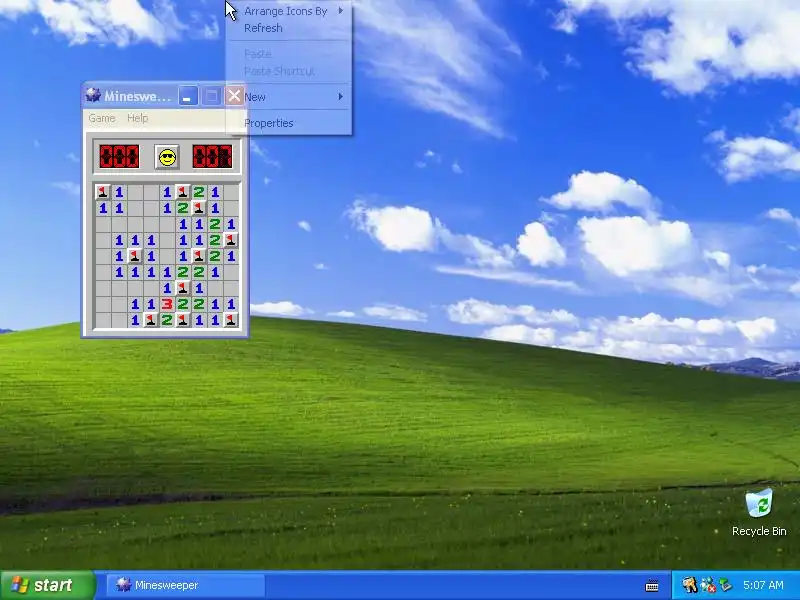This screenshot has height=600, width=800.
Task: Click the only flag in the second minefield row
Action: [x=199, y=208]
